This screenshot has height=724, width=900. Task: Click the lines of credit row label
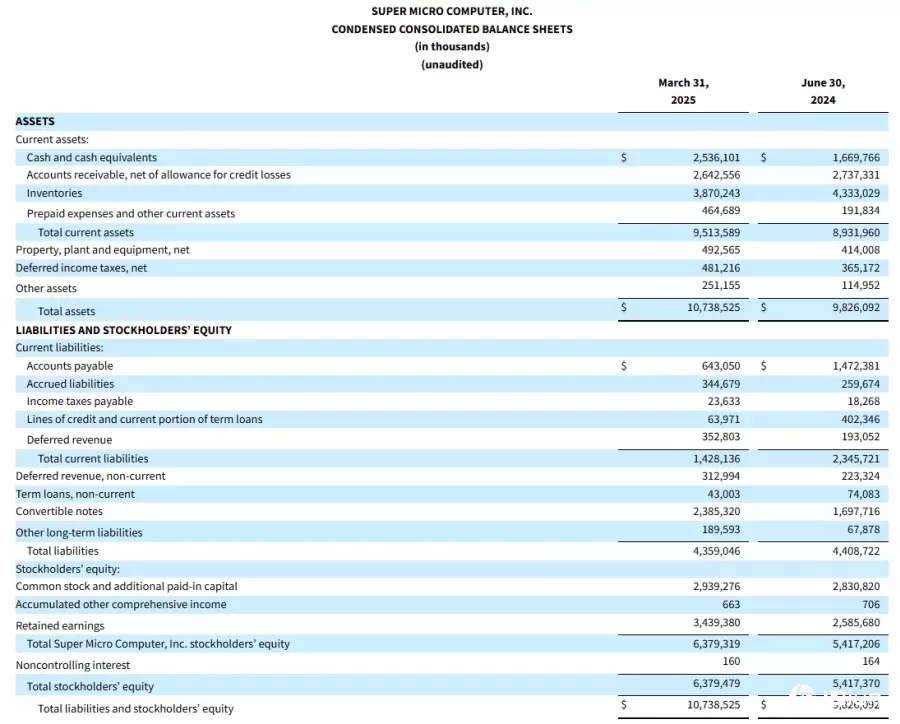[x=144, y=419]
